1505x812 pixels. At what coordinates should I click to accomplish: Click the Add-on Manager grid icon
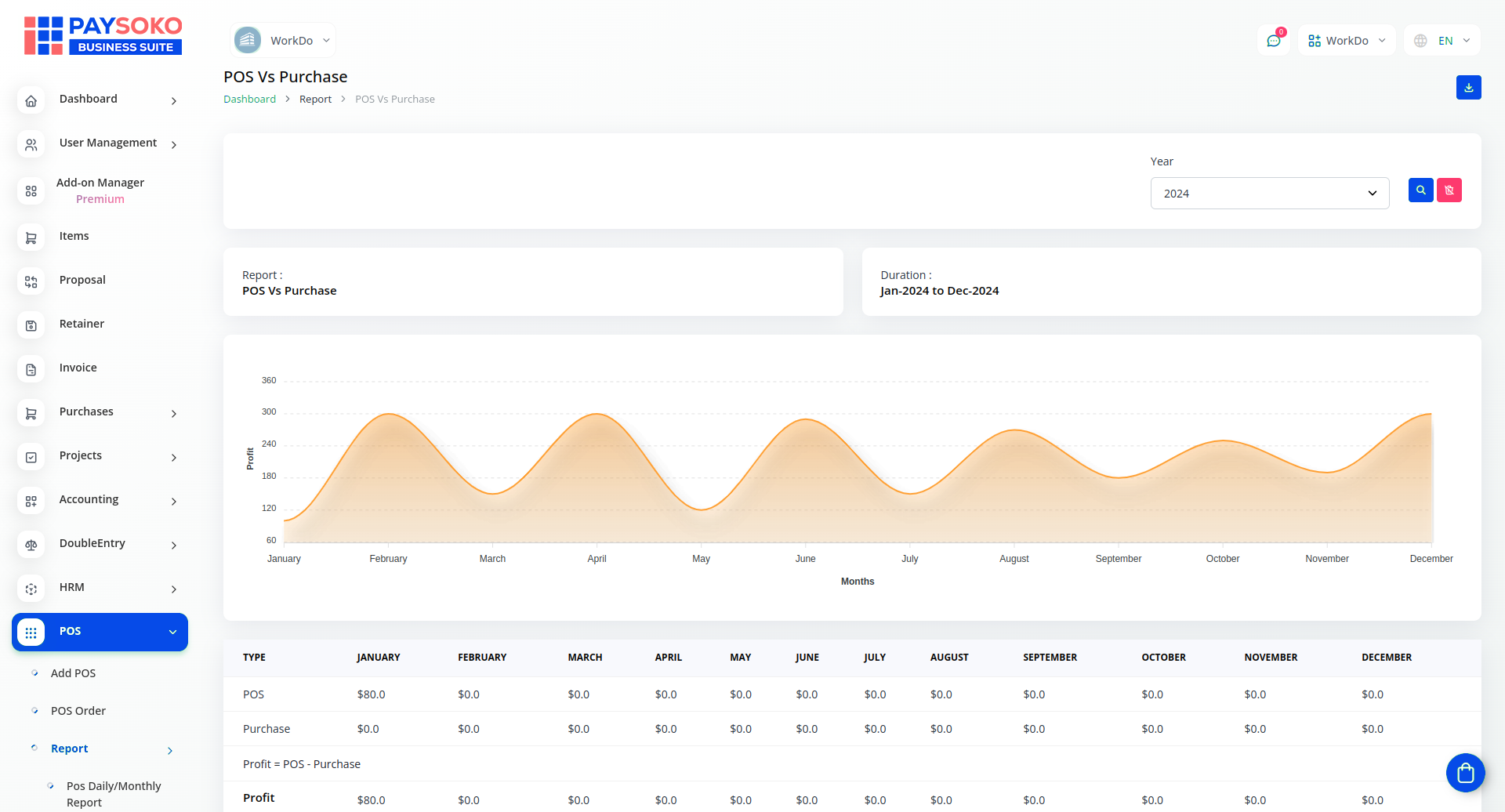(31, 191)
